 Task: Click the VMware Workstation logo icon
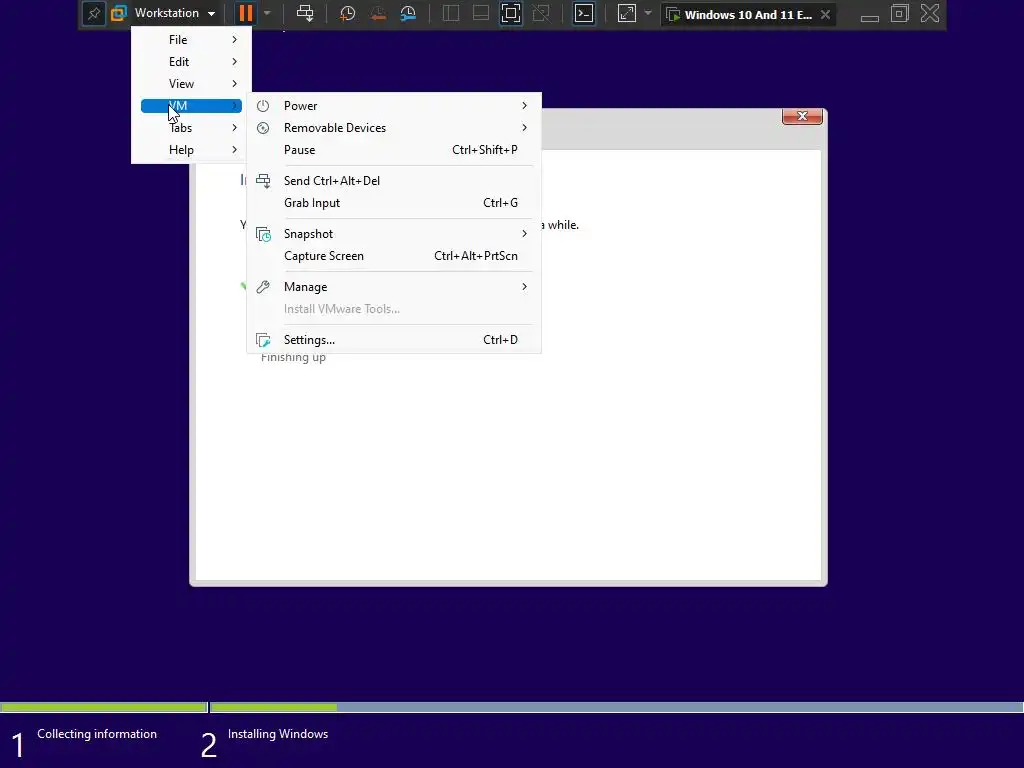119,13
